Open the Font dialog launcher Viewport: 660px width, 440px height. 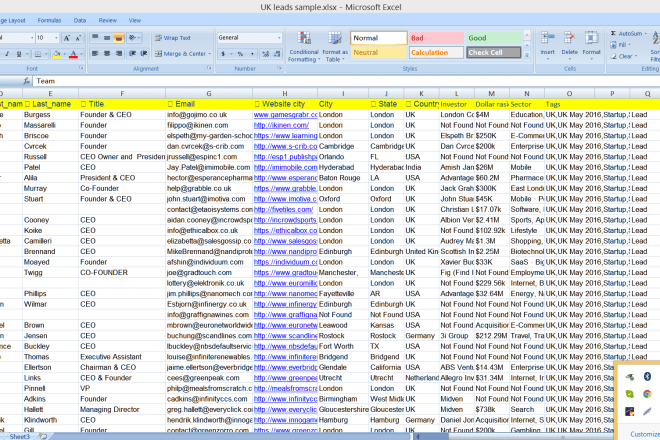click(x=81, y=68)
